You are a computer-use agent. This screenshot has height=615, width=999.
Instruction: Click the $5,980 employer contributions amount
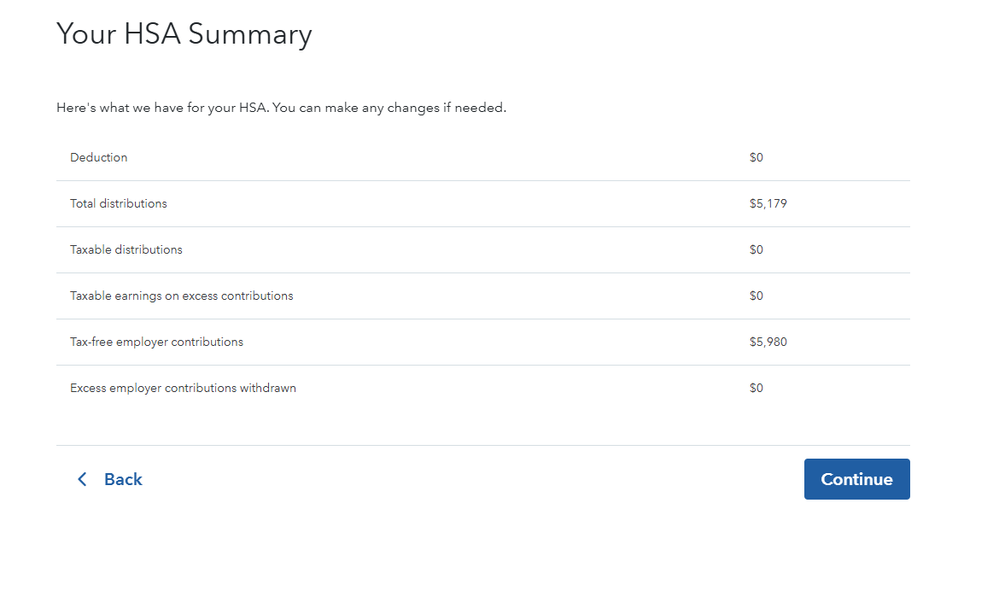coord(768,341)
